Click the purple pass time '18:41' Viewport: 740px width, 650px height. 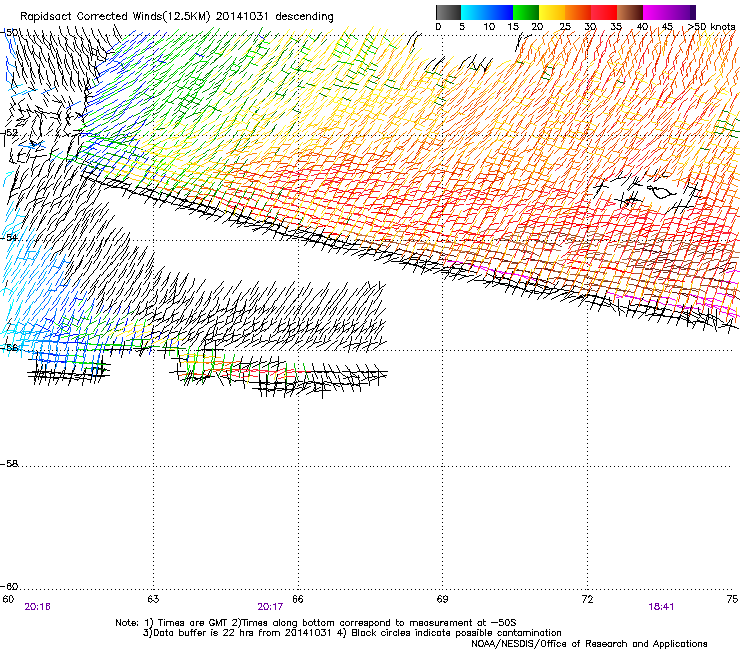click(x=661, y=607)
